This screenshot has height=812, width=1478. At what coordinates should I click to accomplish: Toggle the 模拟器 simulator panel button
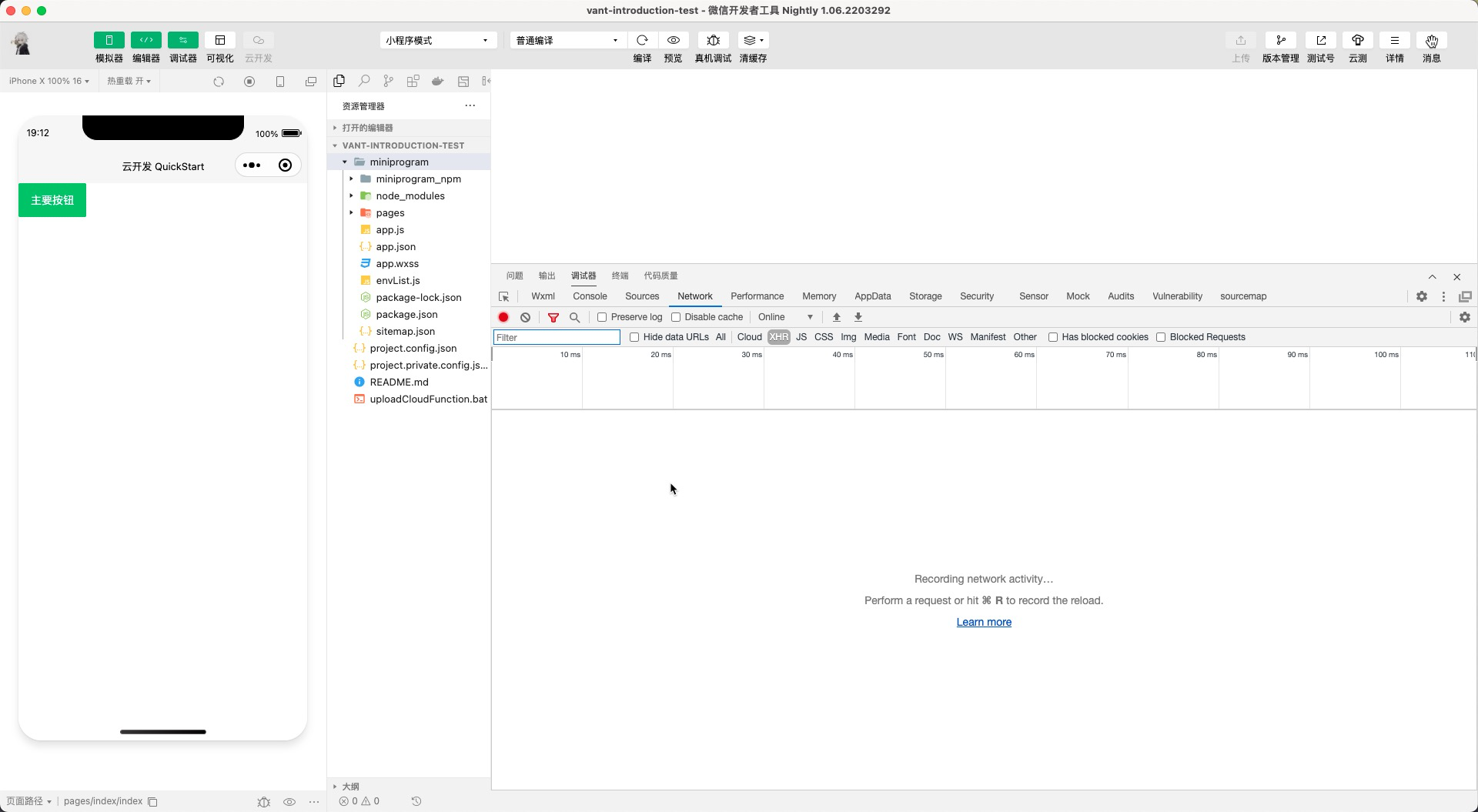coord(109,40)
